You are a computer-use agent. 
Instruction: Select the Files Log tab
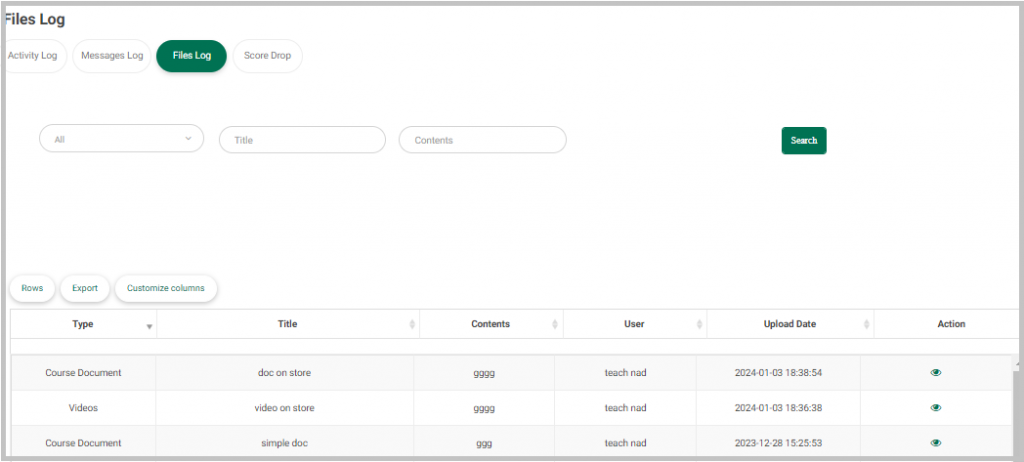tap(191, 56)
